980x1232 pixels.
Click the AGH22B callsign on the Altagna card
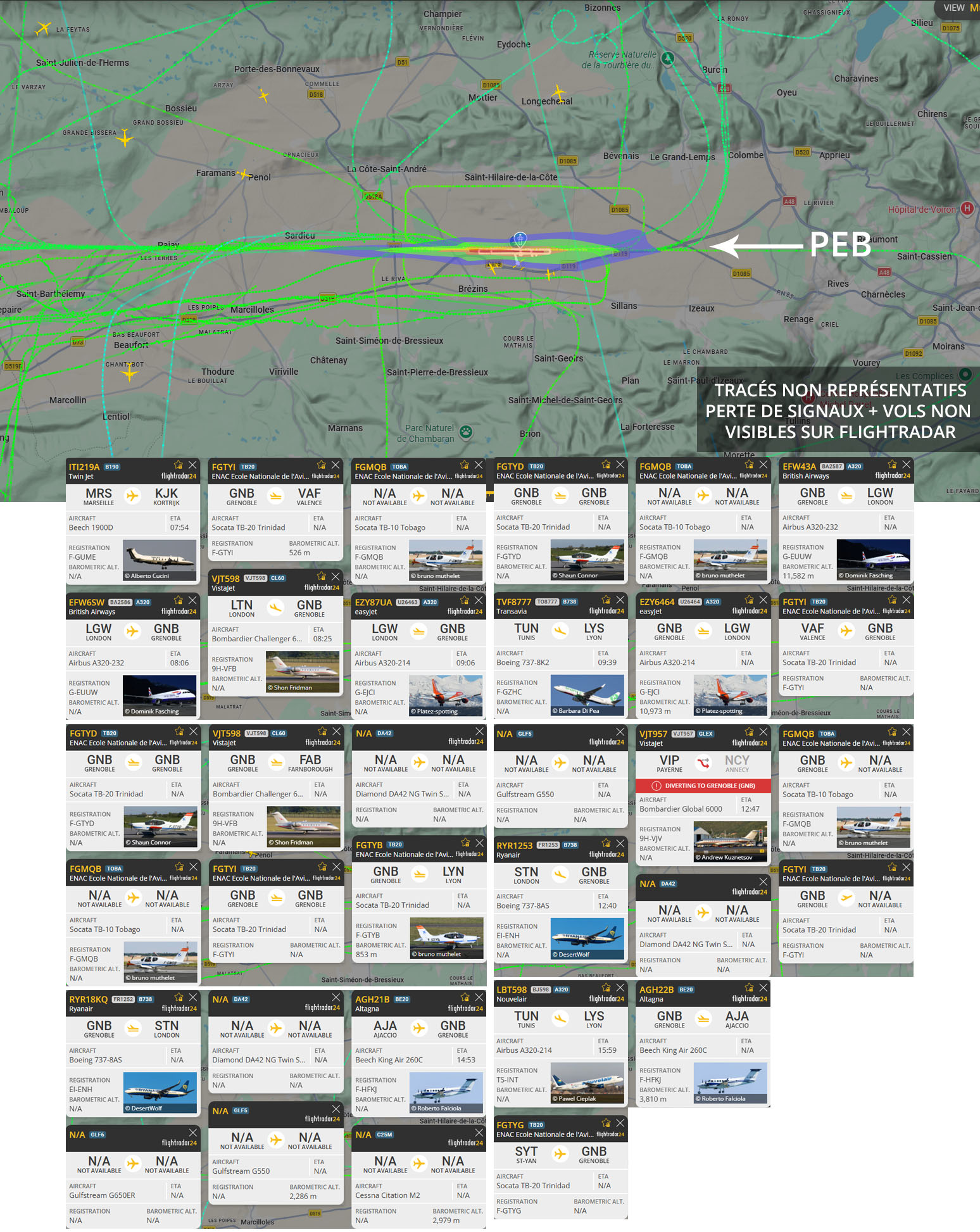(656, 990)
